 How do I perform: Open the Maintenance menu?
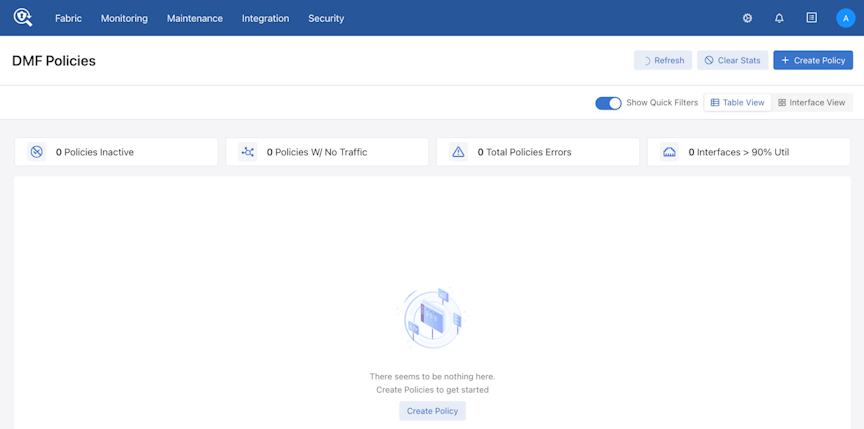click(x=195, y=18)
